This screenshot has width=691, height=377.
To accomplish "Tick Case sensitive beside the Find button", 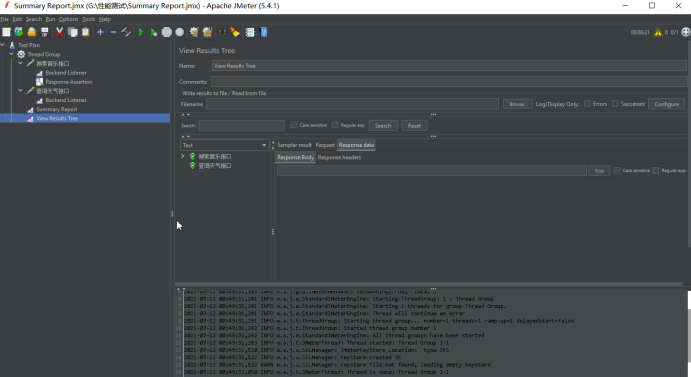I will tap(617, 170).
